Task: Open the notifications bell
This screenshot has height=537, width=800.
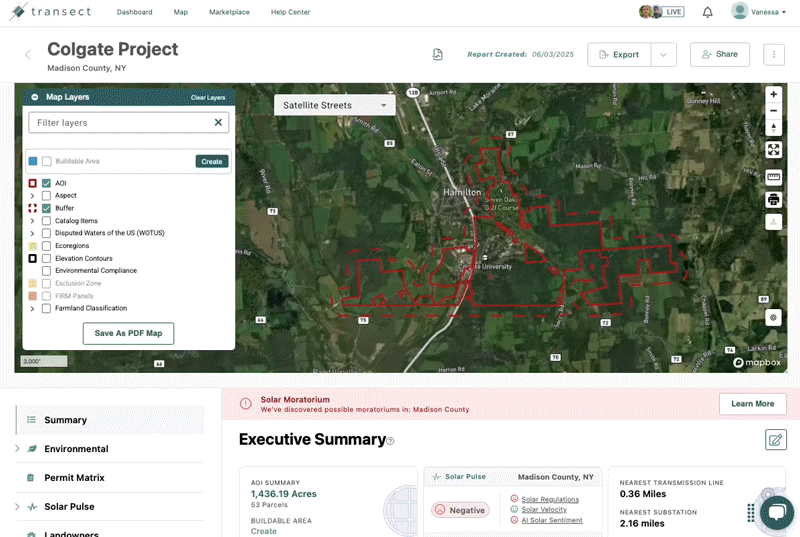Action: pos(707,12)
